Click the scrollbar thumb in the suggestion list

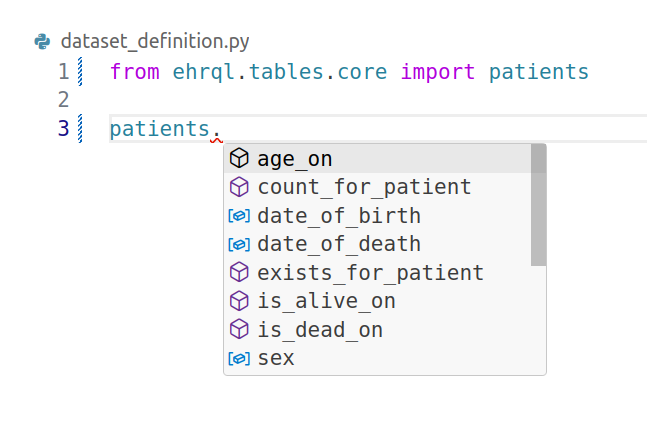(x=538, y=205)
